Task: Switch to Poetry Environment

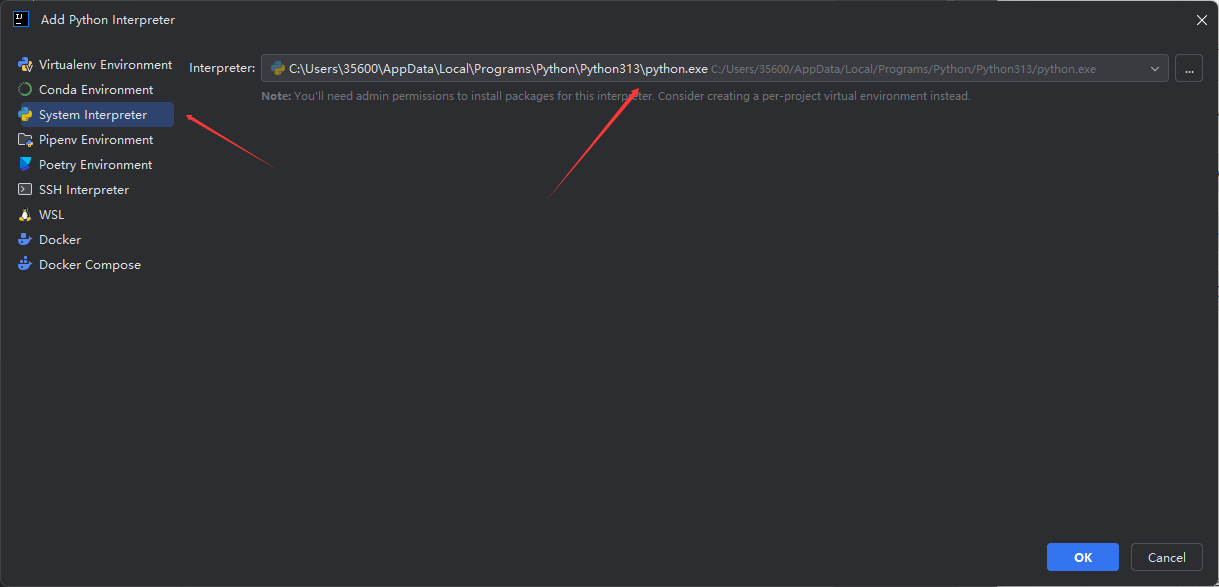Action: tap(96, 165)
